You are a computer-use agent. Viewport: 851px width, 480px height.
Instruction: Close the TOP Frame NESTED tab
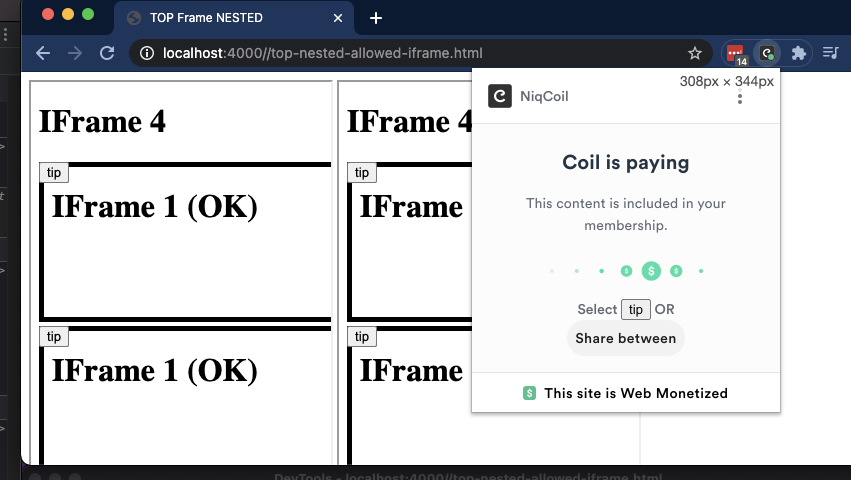click(338, 18)
